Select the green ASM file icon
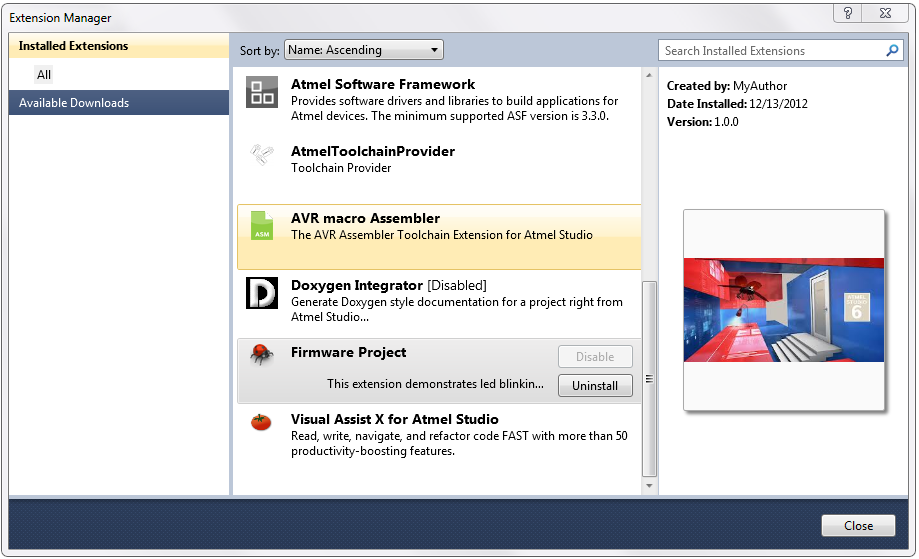The height and width of the screenshot is (559, 919). click(x=262, y=226)
